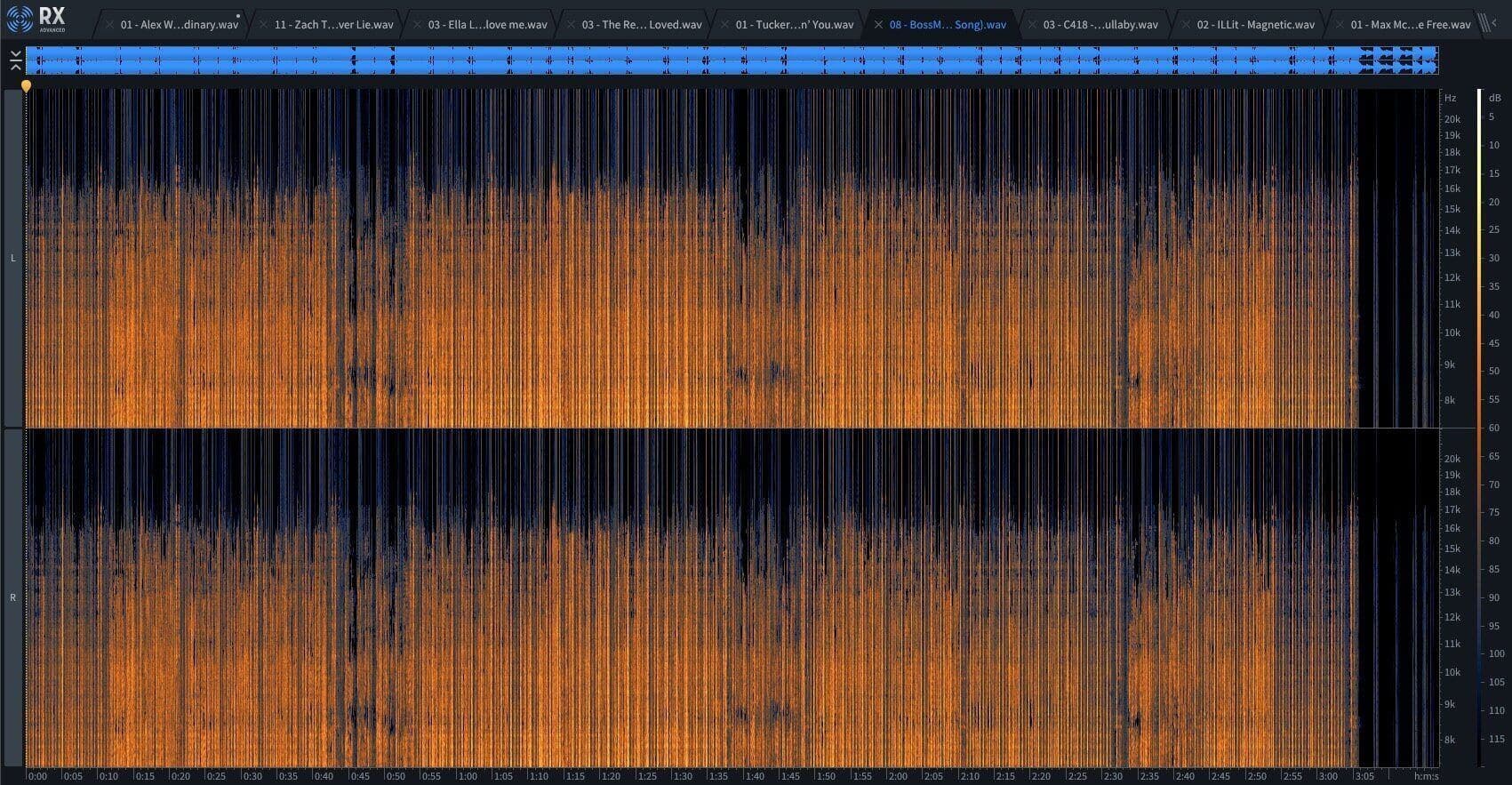Close the '03 - C418 -…ullaby.wav' tab
This screenshot has height=785, width=1512.
[x=1032, y=25]
